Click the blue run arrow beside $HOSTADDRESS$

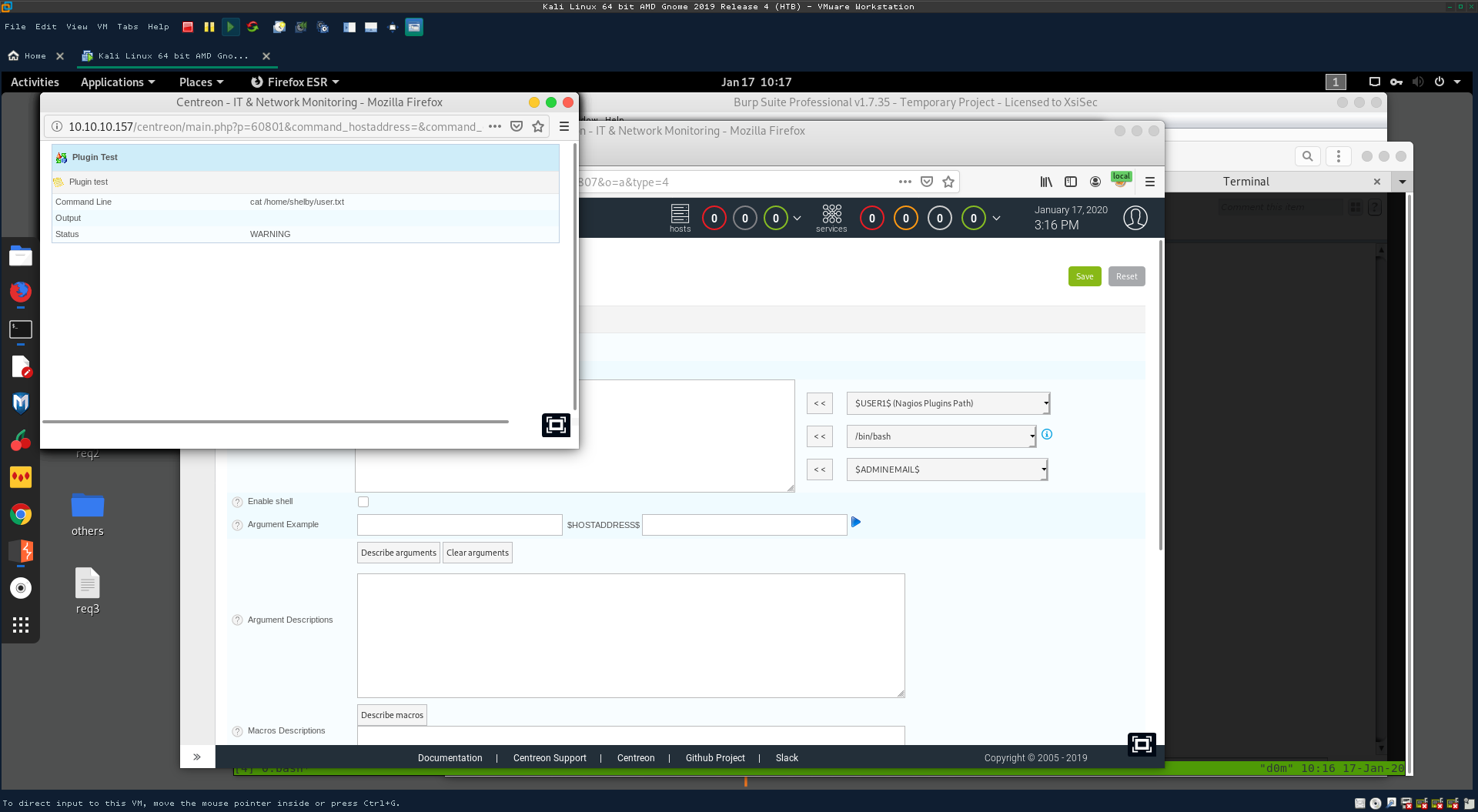coord(856,523)
